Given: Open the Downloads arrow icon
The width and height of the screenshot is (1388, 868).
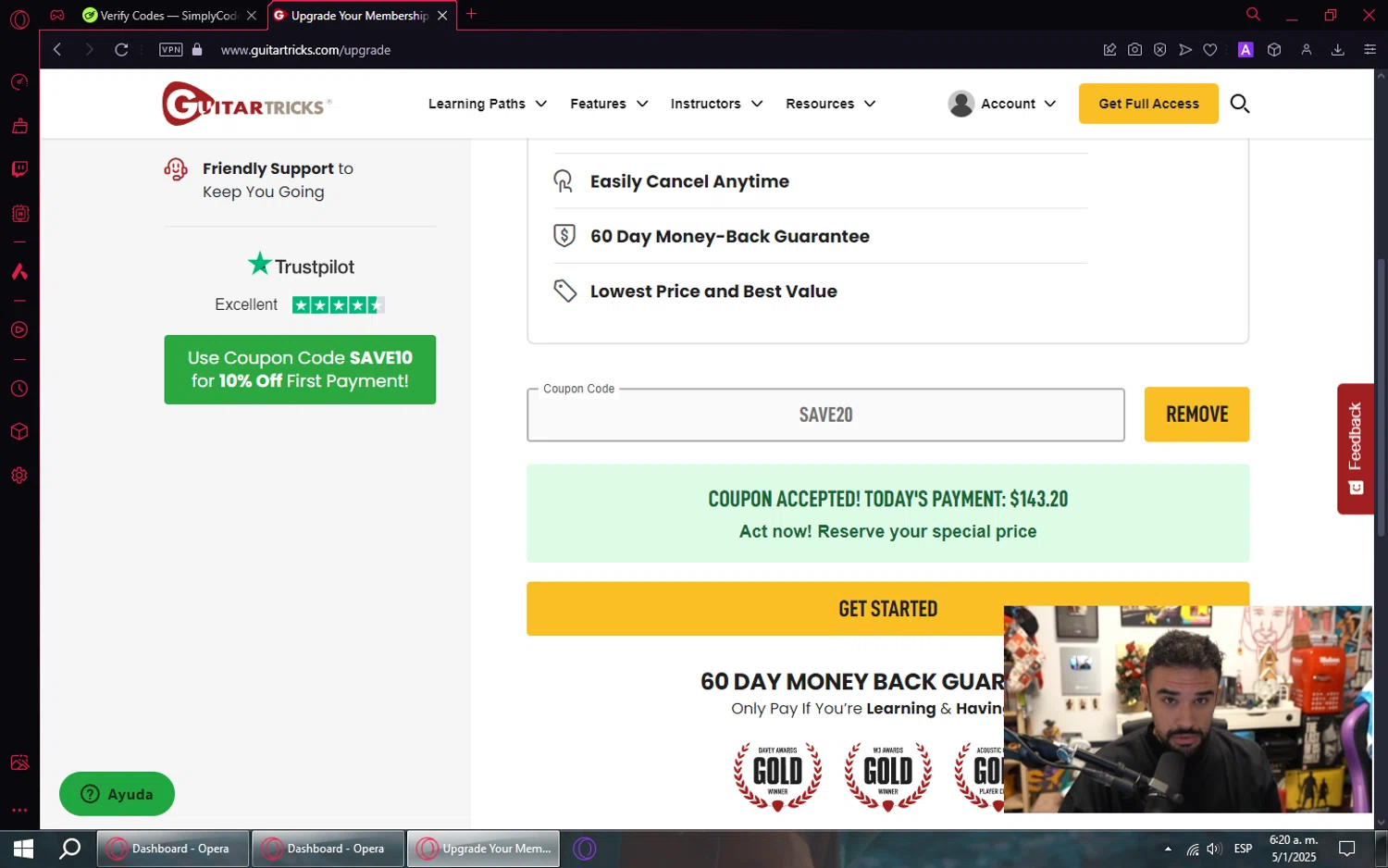Looking at the screenshot, I should (1338, 50).
